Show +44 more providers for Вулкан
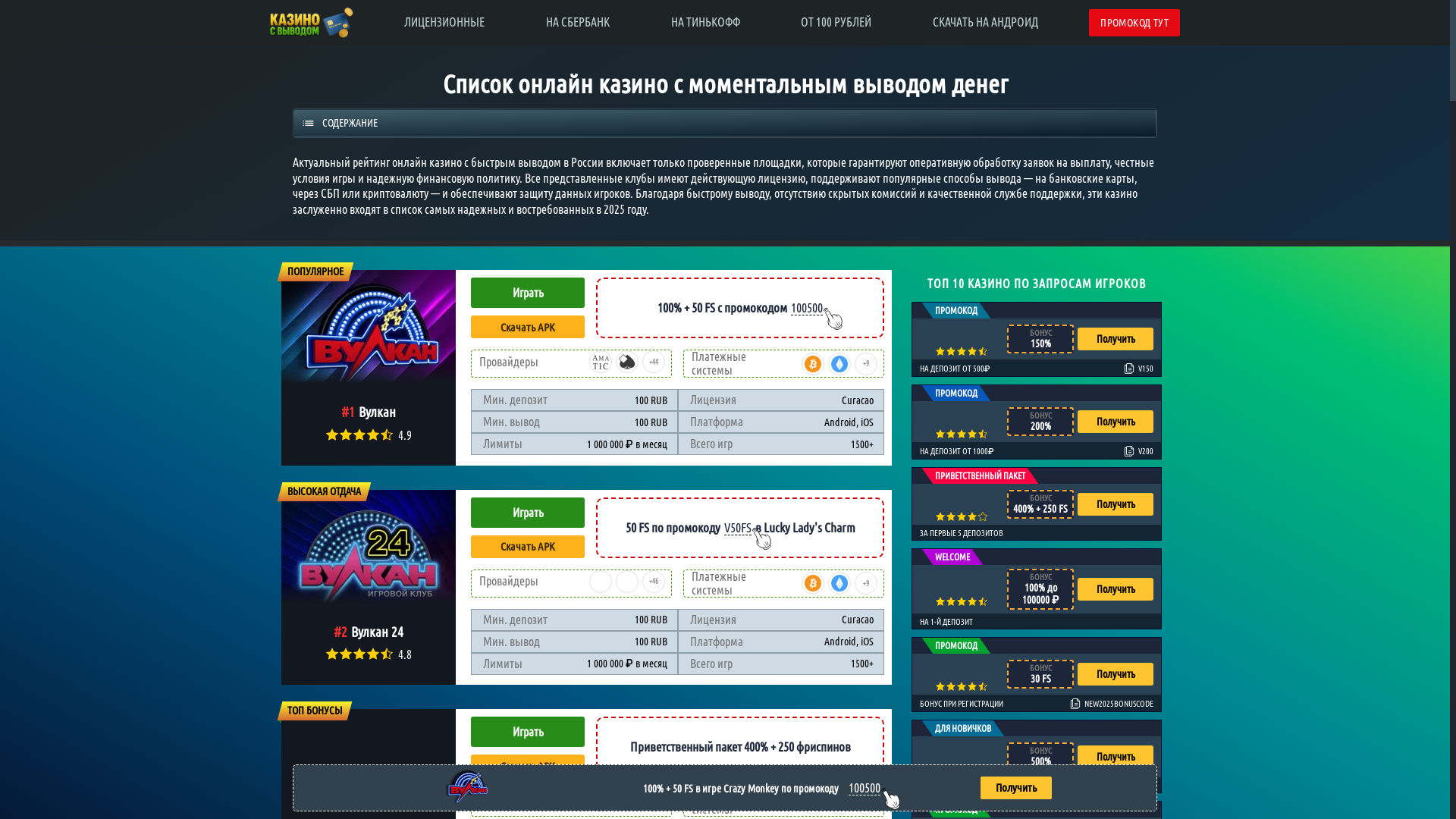 654,362
